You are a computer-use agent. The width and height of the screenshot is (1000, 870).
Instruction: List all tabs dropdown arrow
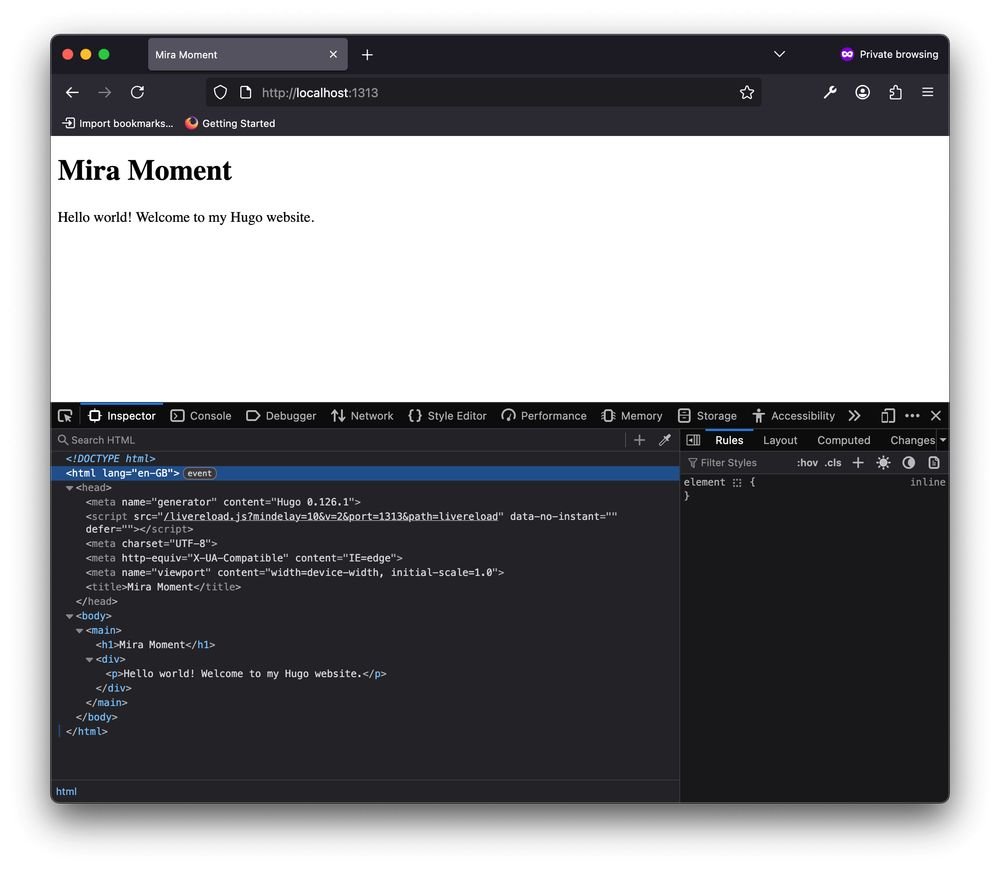779,54
